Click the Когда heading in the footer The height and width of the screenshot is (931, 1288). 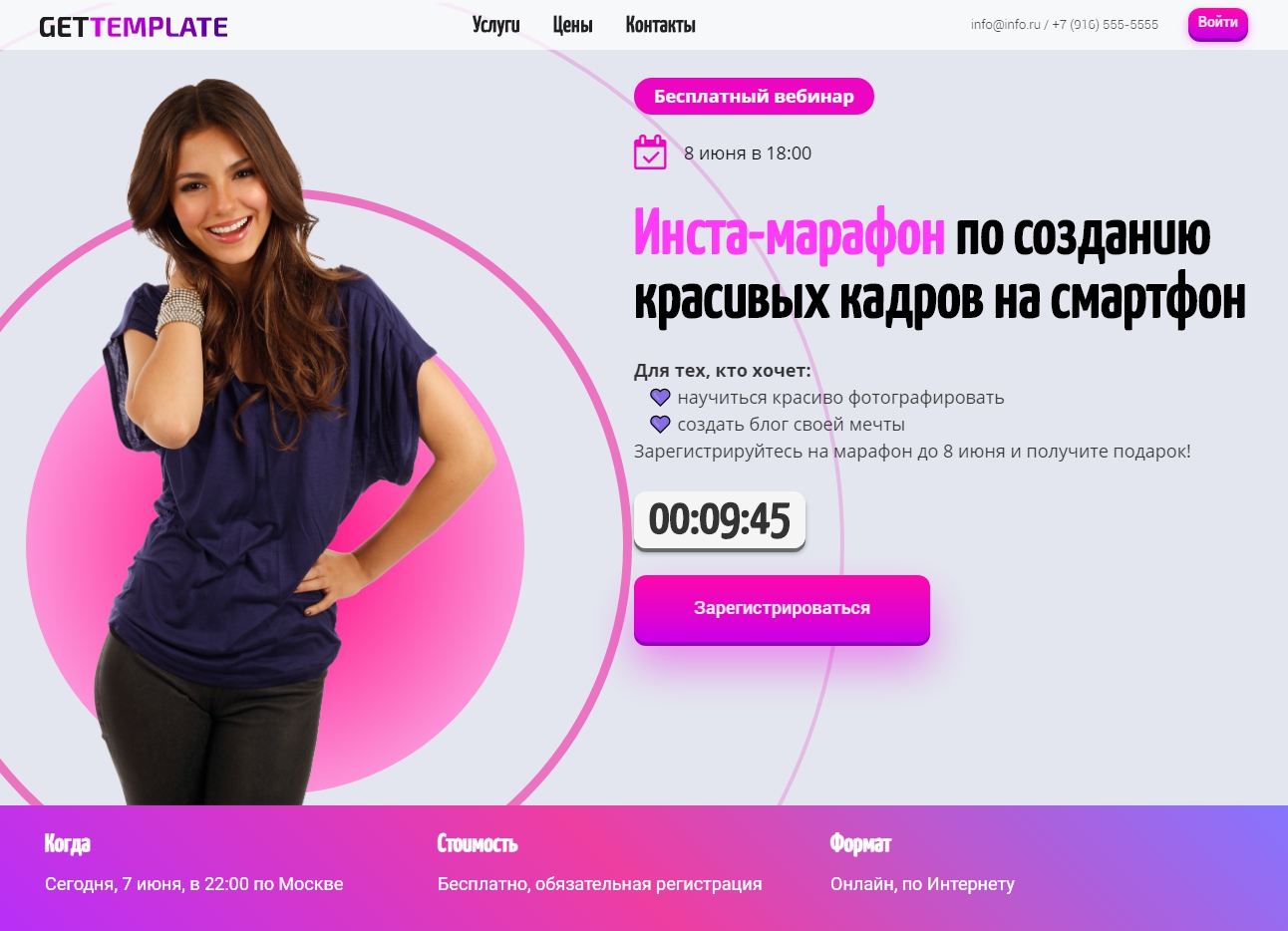pyautogui.click(x=68, y=843)
